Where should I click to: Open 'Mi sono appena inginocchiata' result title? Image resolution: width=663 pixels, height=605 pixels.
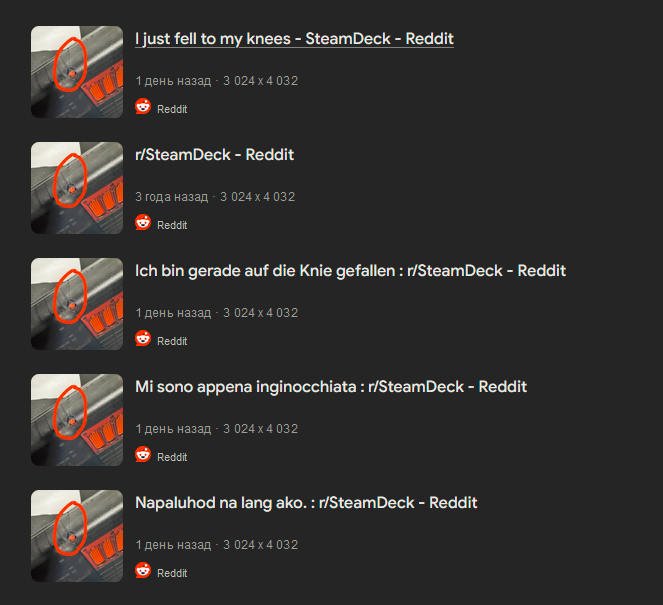click(331, 387)
